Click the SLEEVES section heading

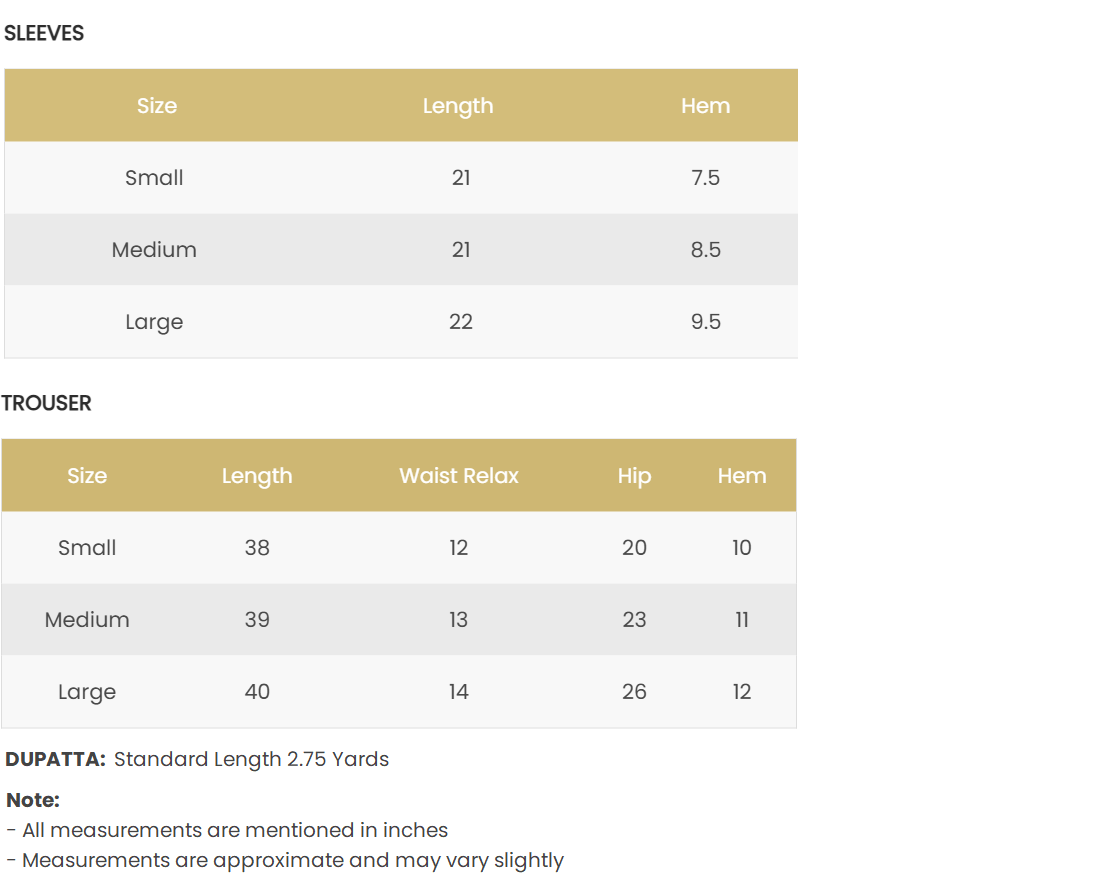44,33
